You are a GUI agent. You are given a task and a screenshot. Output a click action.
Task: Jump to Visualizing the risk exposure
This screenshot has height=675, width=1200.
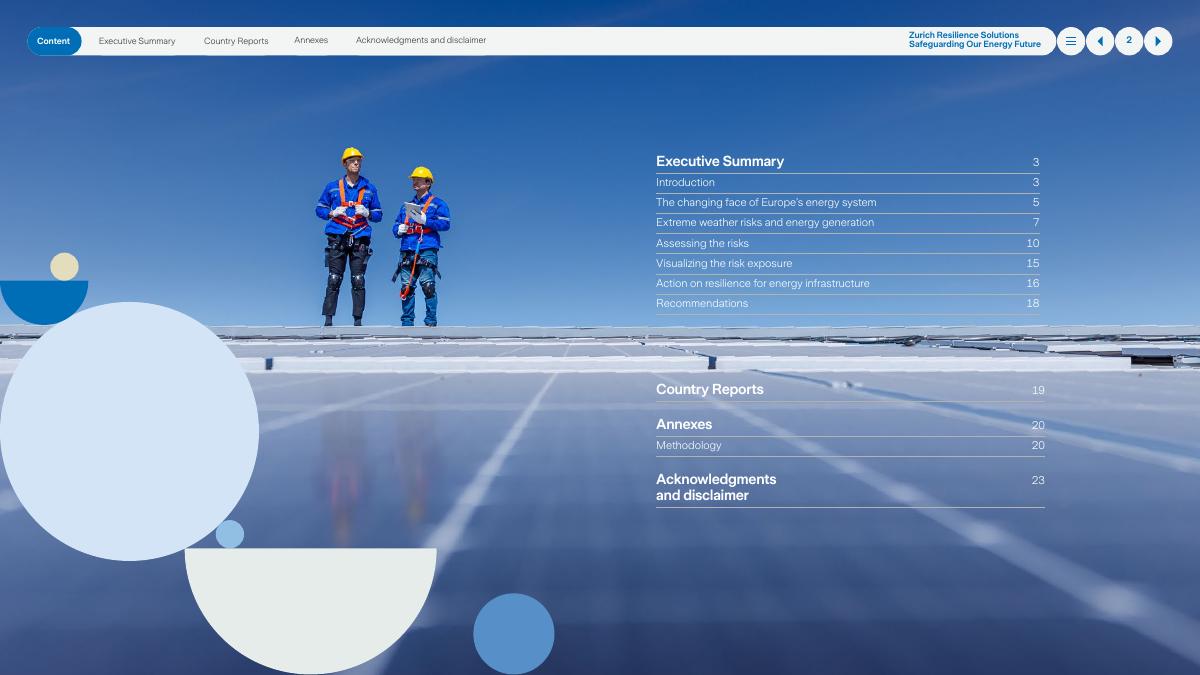724,264
